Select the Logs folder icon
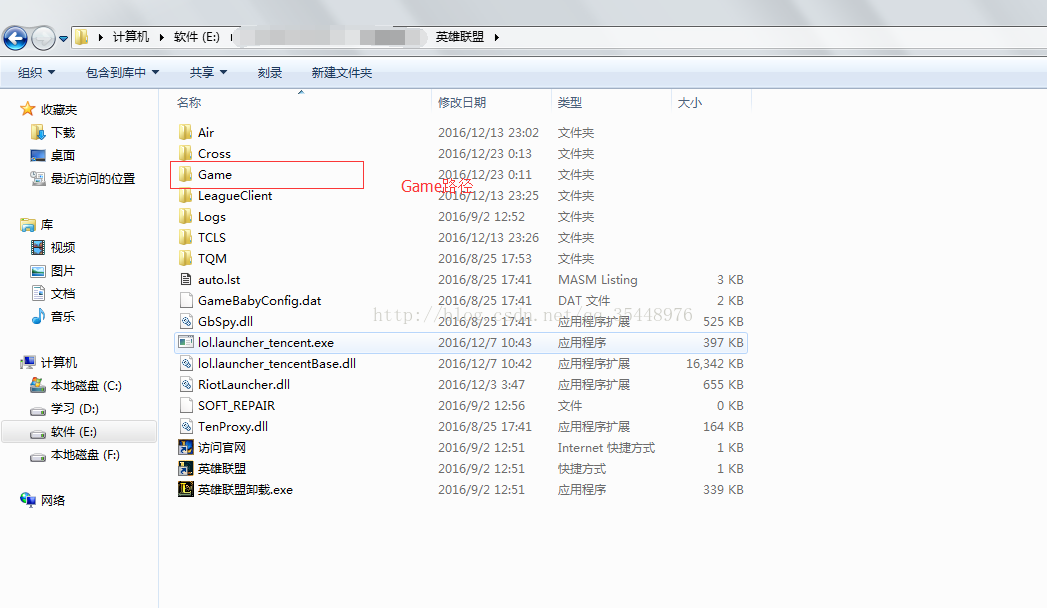Image resolution: width=1047 pixels, height=608 pixels. [186, 216]
